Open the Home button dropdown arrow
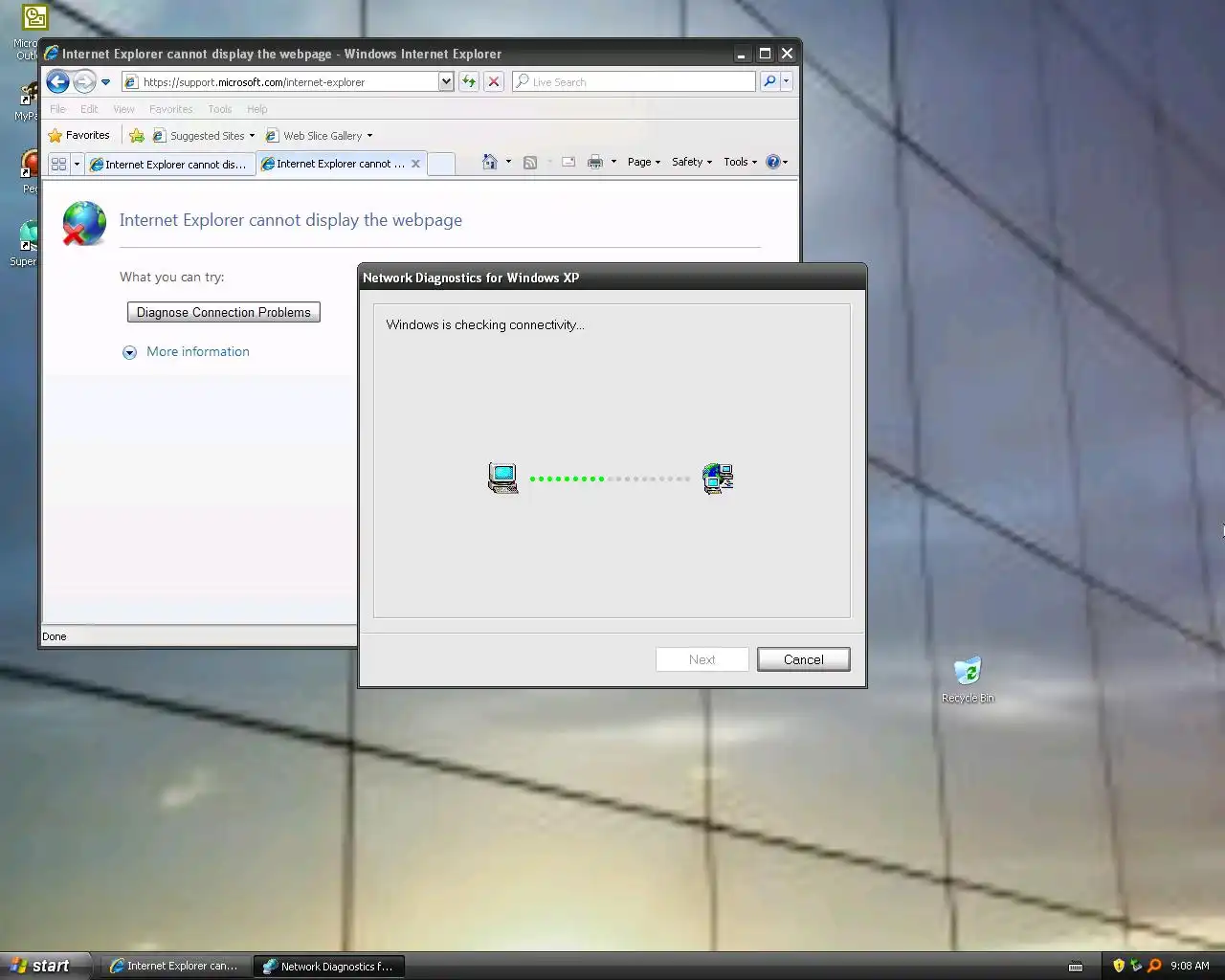This screenshot has width=1225, height=980. (x=508, y=162)
